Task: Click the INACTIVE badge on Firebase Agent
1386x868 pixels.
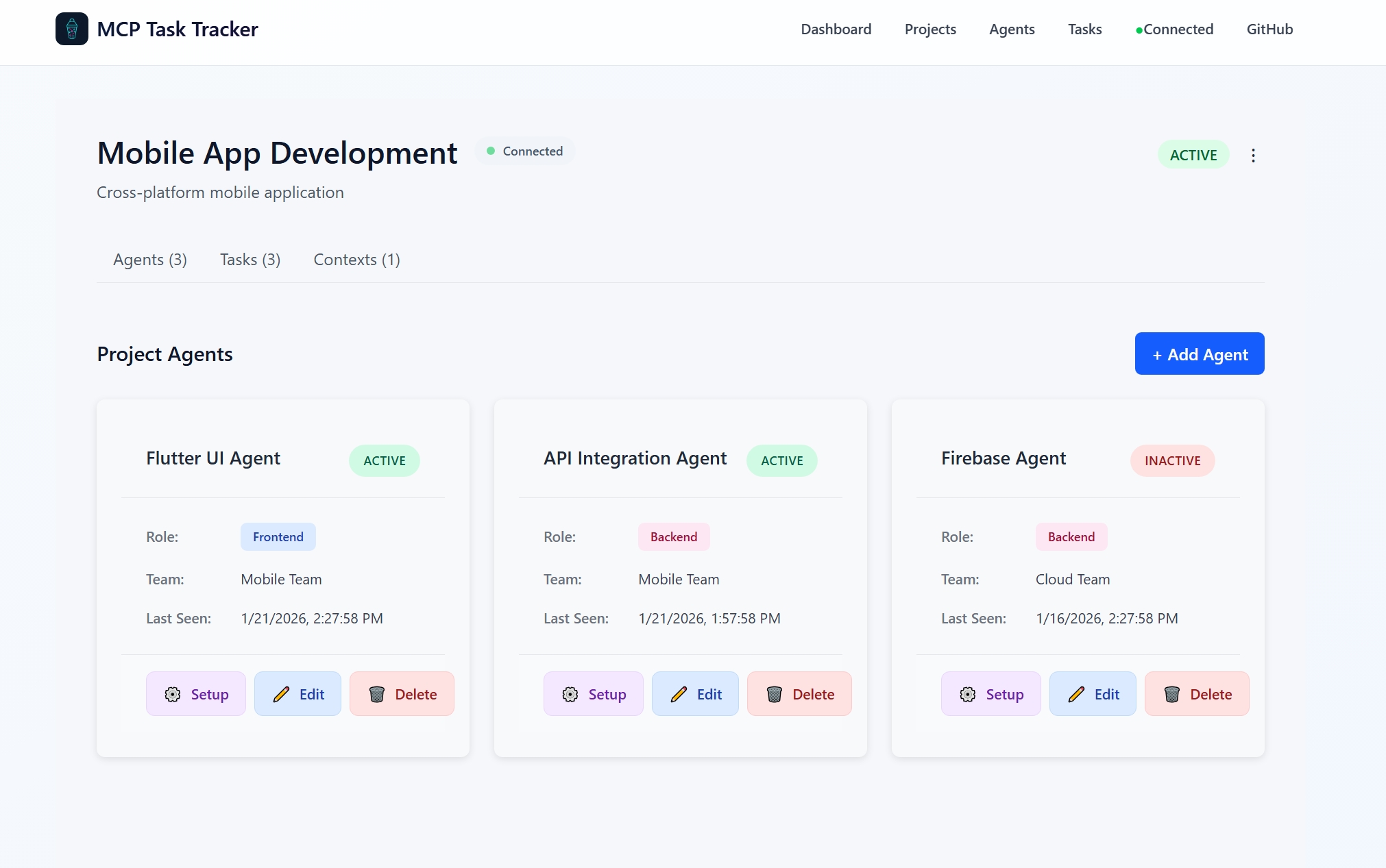Action: point(1173,460)
